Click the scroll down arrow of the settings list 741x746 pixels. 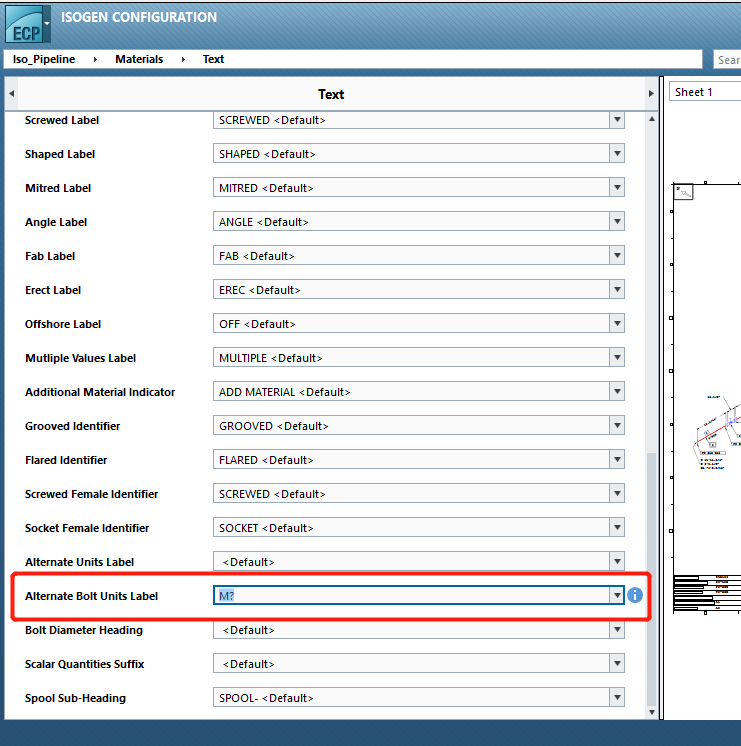click(x=652, y=712)
